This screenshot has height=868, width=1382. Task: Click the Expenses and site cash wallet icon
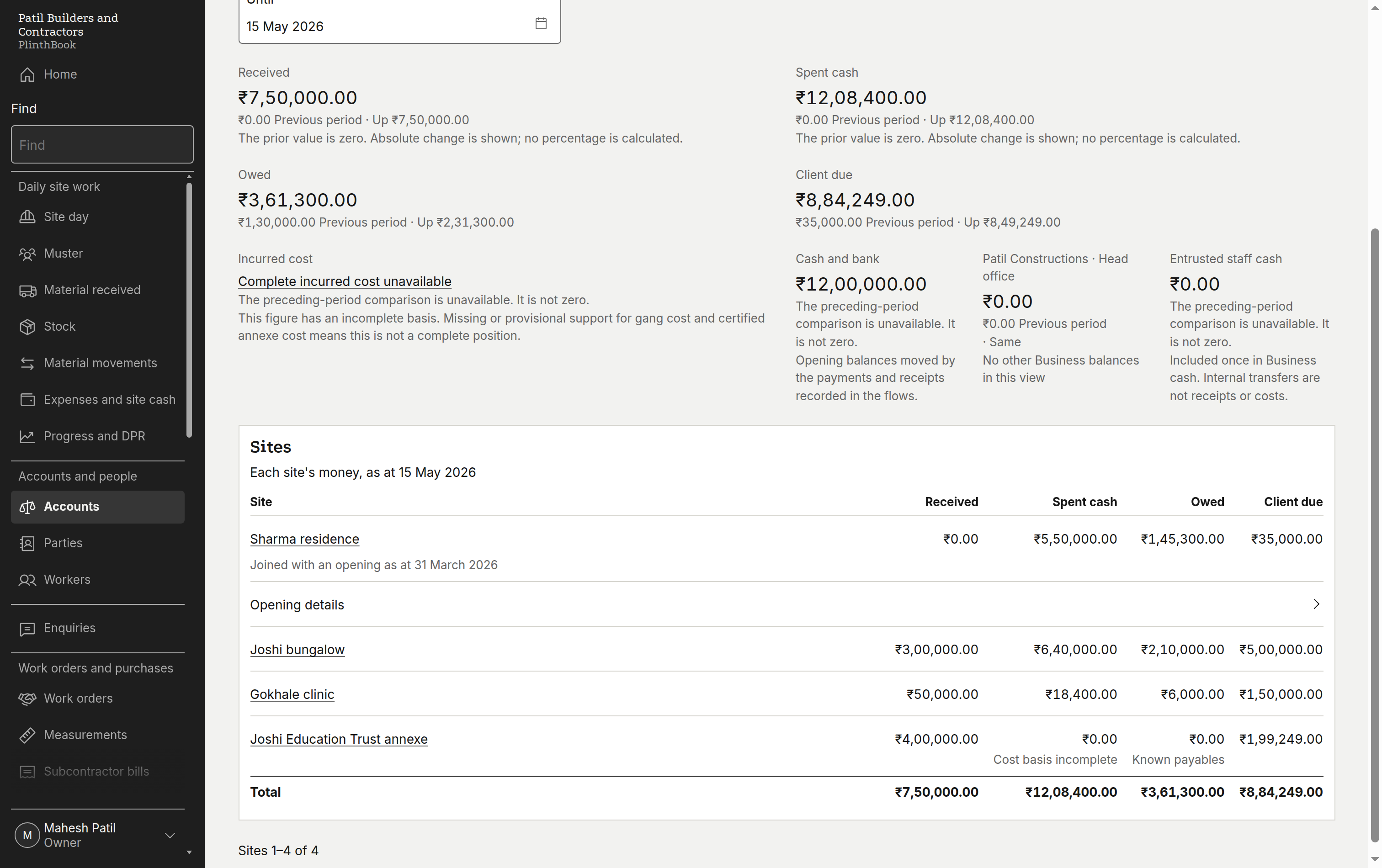pyautogui.click(x=27, y=400)
